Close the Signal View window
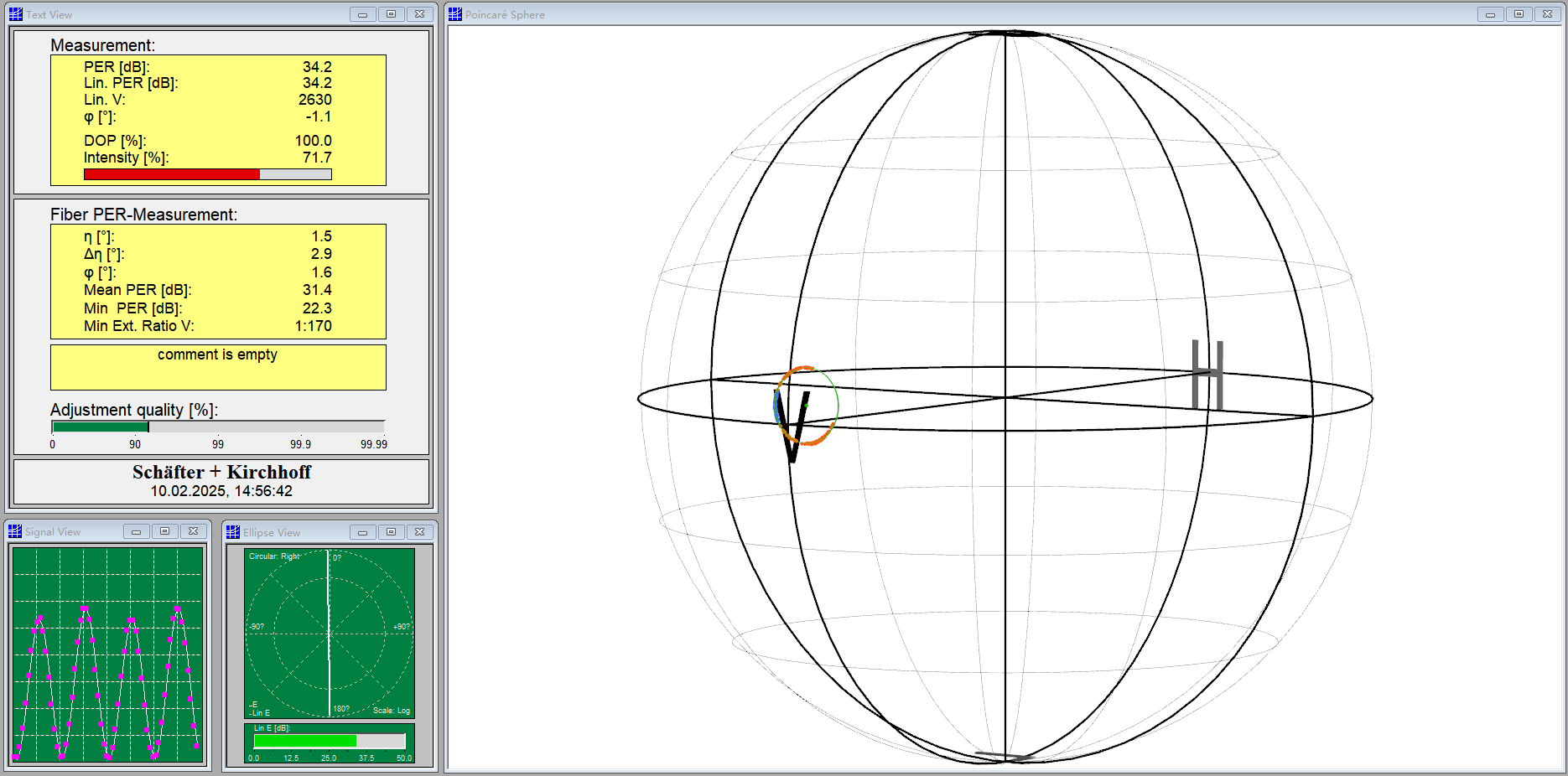The height and width of the screenshot is (776, 1568). tap(193, 531)
